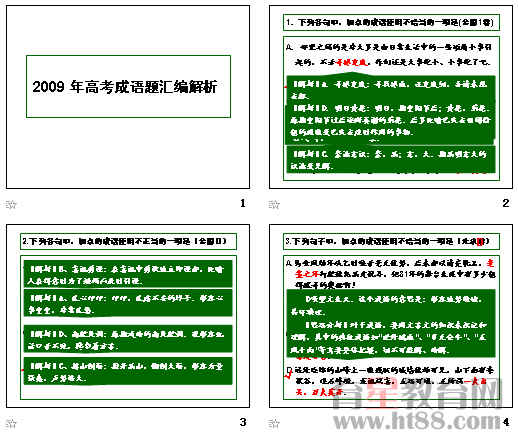Viewport: 518px width, 433px height.
Task: Click slide number 1 label
Action: click(x=243, y=203)
